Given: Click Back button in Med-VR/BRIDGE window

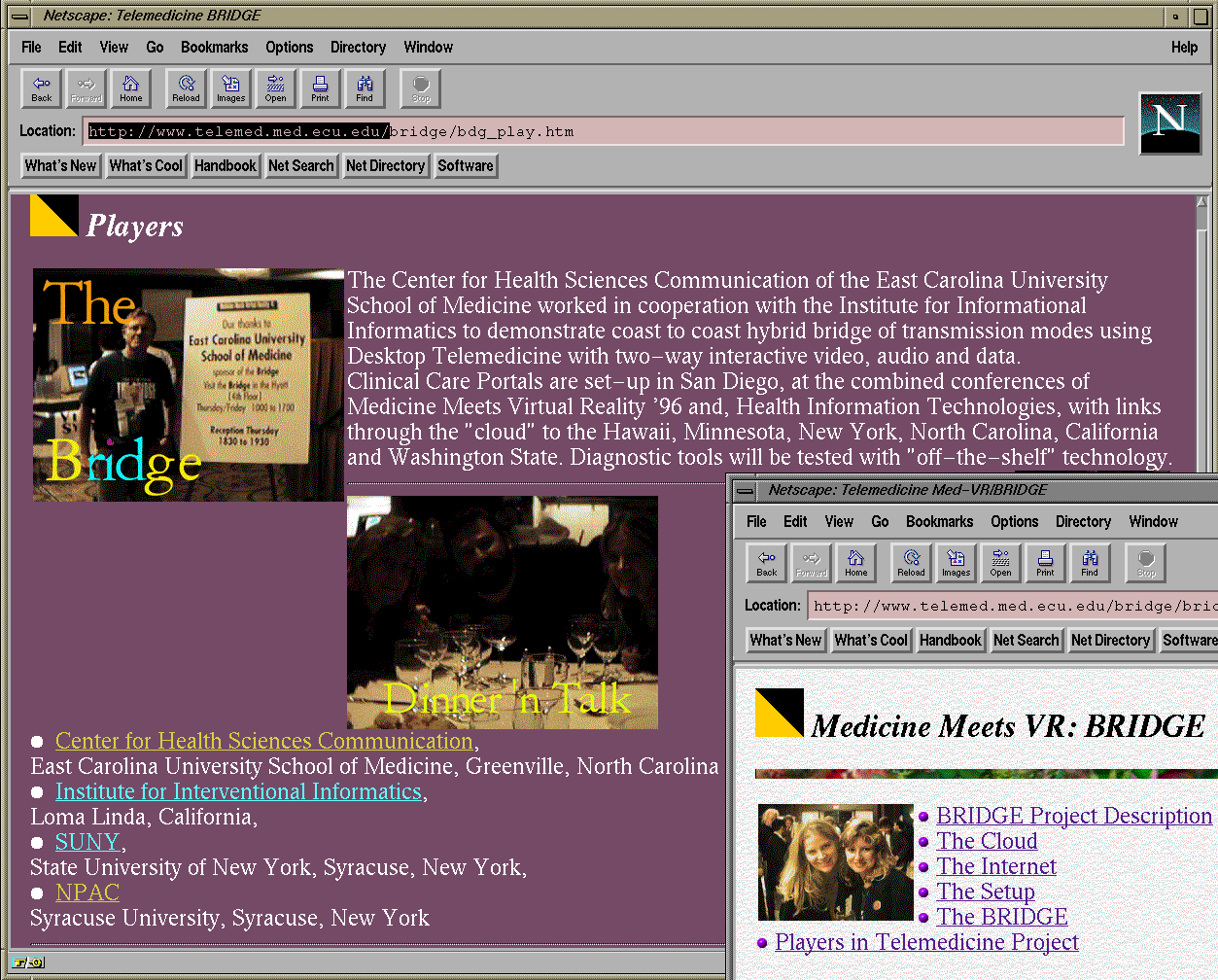Looking at the screenshot, I should click(767, 563).
